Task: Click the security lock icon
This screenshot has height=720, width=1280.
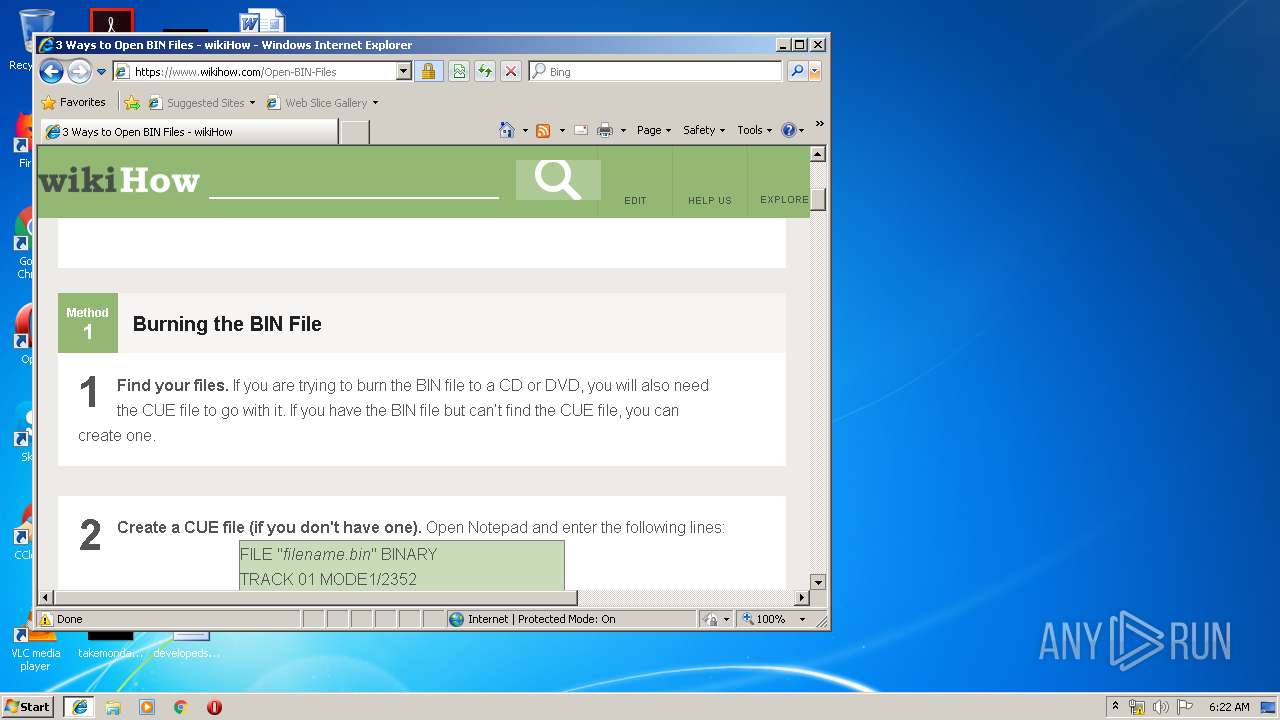Action: coord(428,72)
